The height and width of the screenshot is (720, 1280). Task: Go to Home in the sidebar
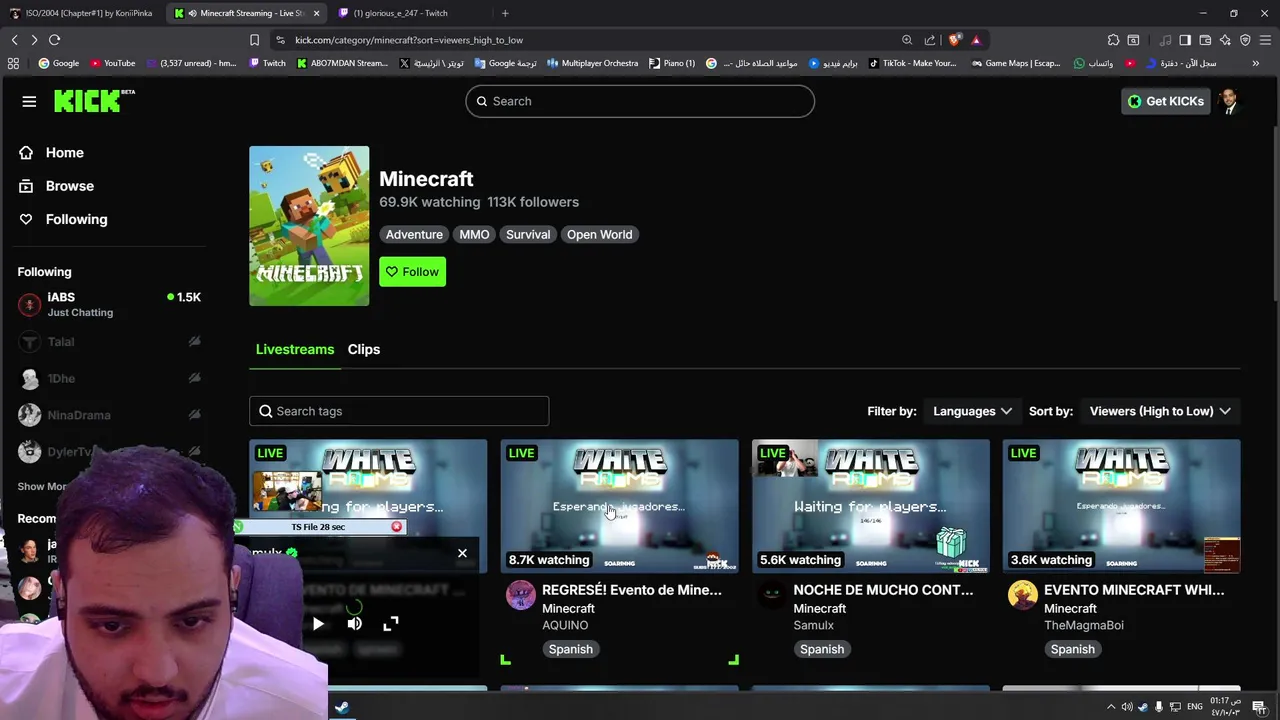[x=64, y=153]
